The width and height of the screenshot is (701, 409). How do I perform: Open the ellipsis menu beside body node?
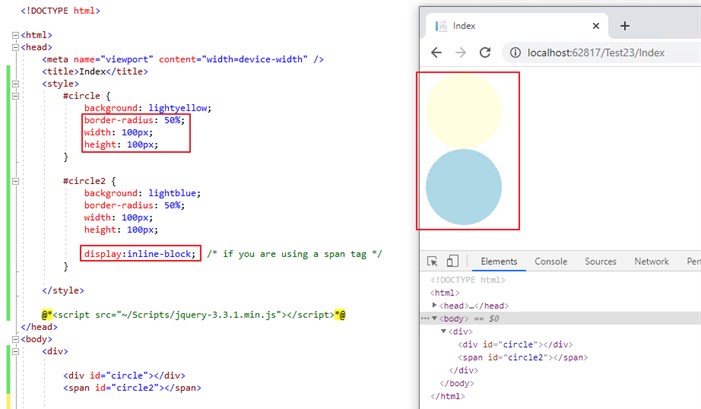pos(425,318)
